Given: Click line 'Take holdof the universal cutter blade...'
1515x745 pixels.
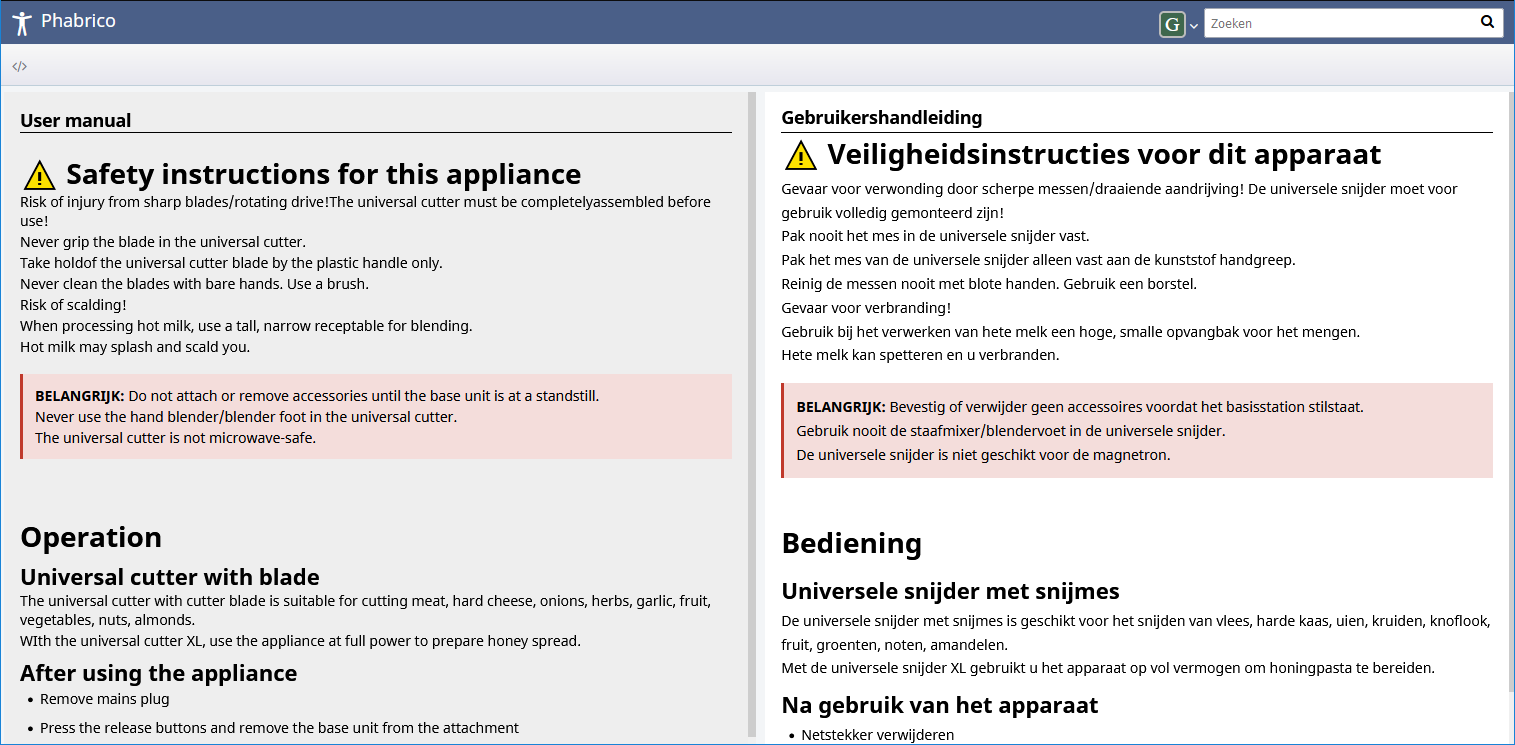Looking at the screenshot, I should point(231,263).
